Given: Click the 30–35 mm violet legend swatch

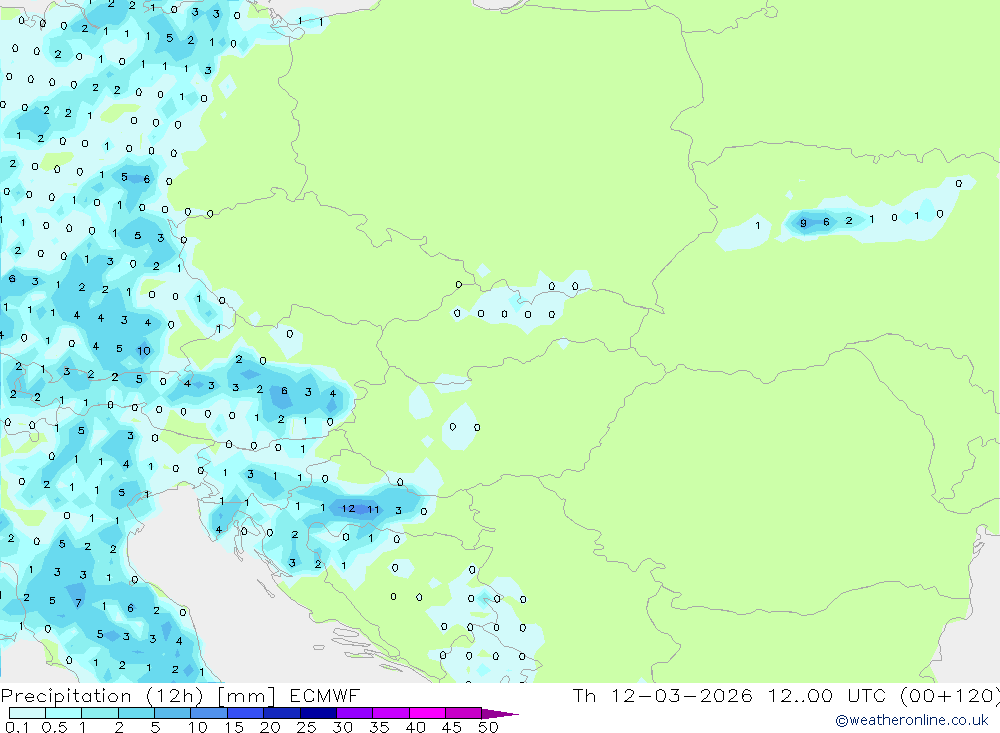Looking at the screenshot, I should pos(355,713).
